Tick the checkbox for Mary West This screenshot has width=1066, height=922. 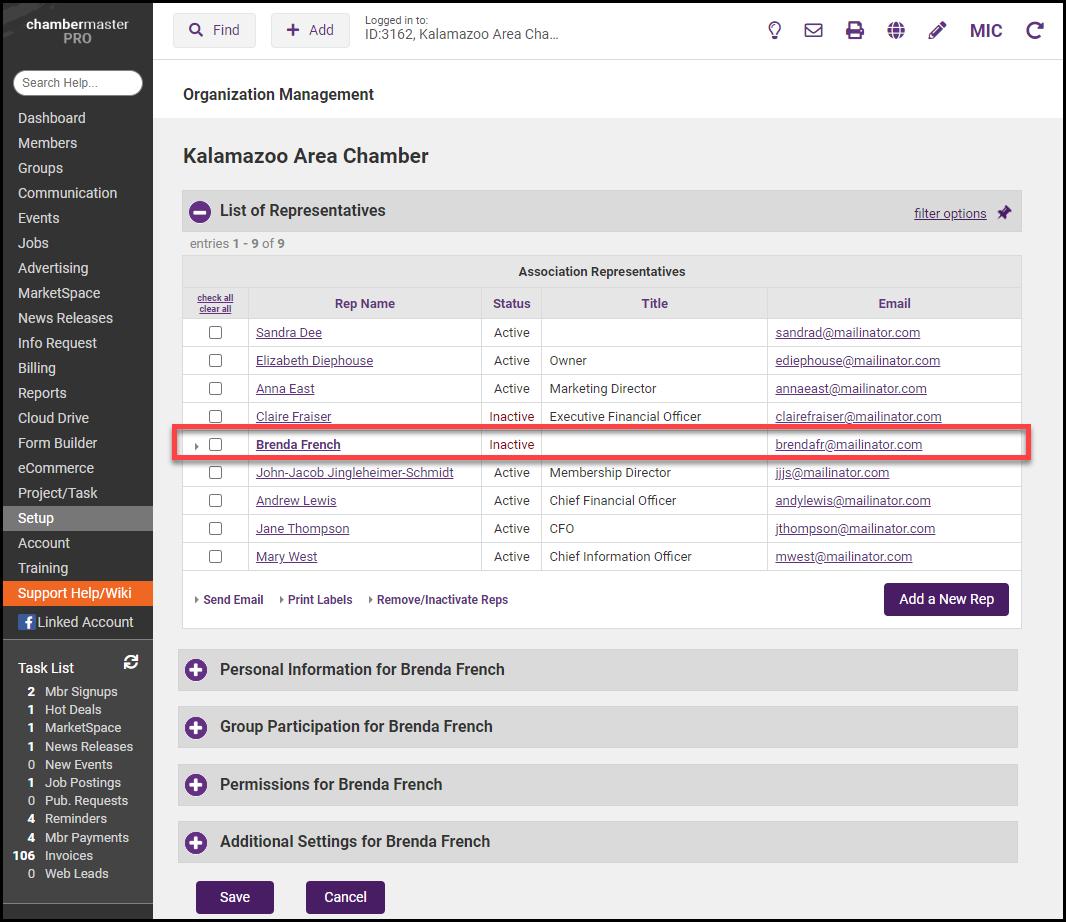[215, 557]
